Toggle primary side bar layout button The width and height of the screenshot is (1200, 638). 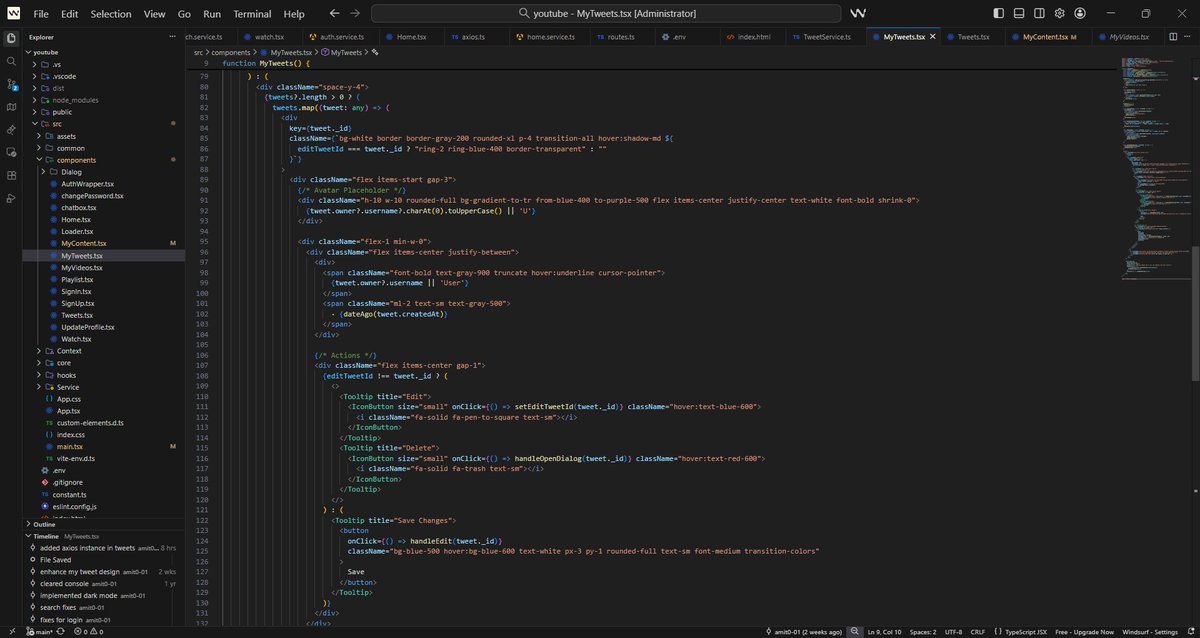[1000, 13]
